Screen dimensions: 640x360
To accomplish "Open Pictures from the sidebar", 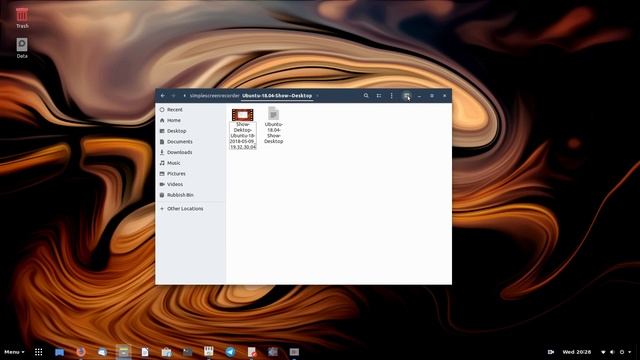I will (190, 173).
